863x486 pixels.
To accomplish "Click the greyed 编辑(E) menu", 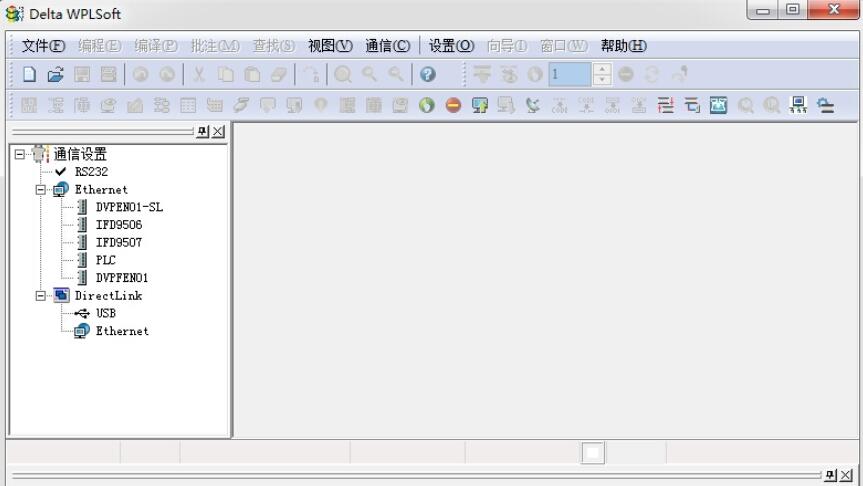I will click(100, 46).
